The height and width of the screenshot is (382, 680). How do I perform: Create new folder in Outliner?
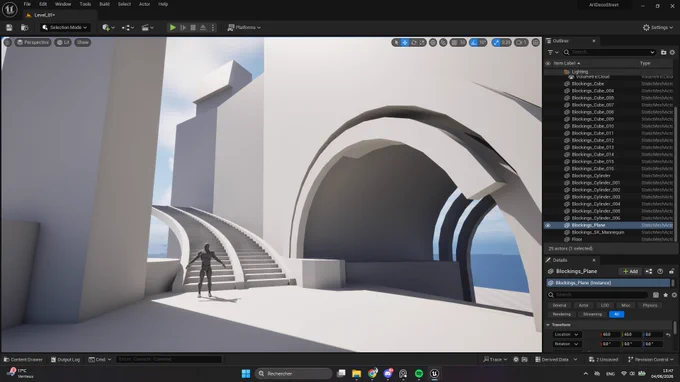(663, 52)
